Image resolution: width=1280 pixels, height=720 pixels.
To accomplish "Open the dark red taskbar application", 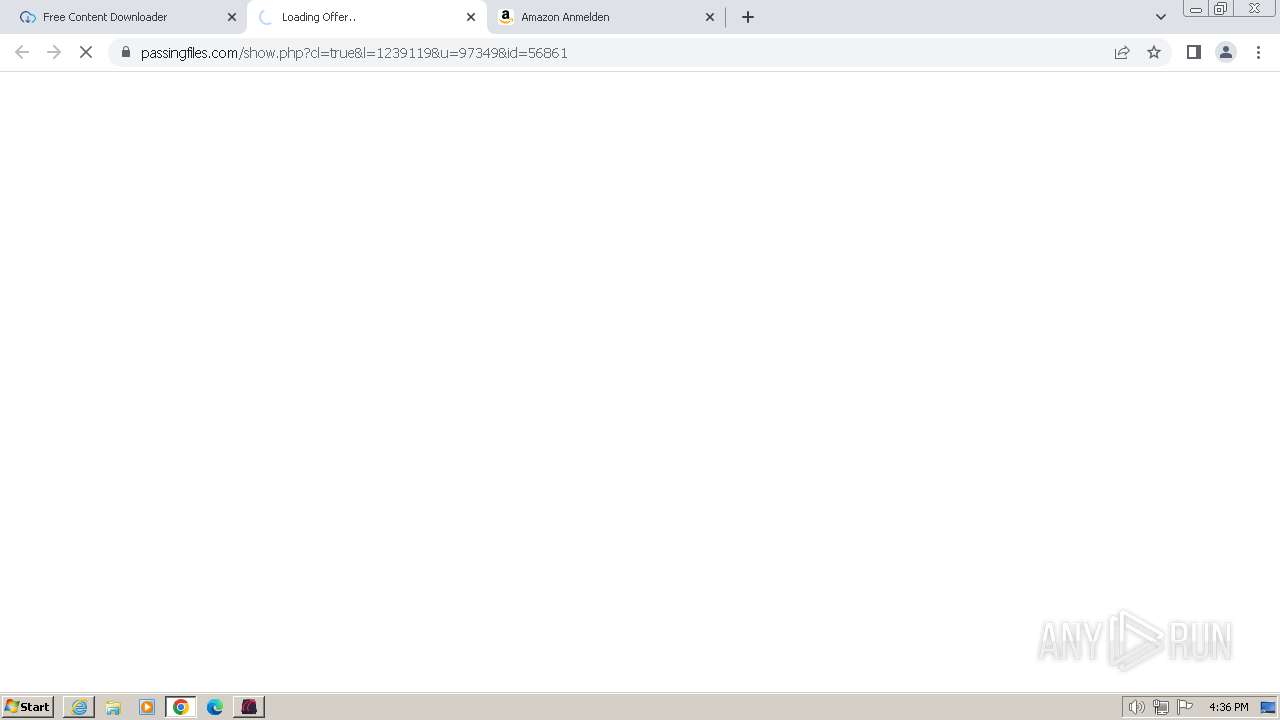I will pyautogui.click(x=249, y=707).
